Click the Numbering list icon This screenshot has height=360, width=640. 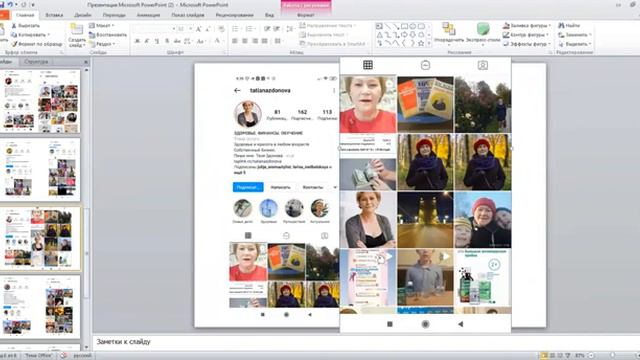[x=249, y=29]
